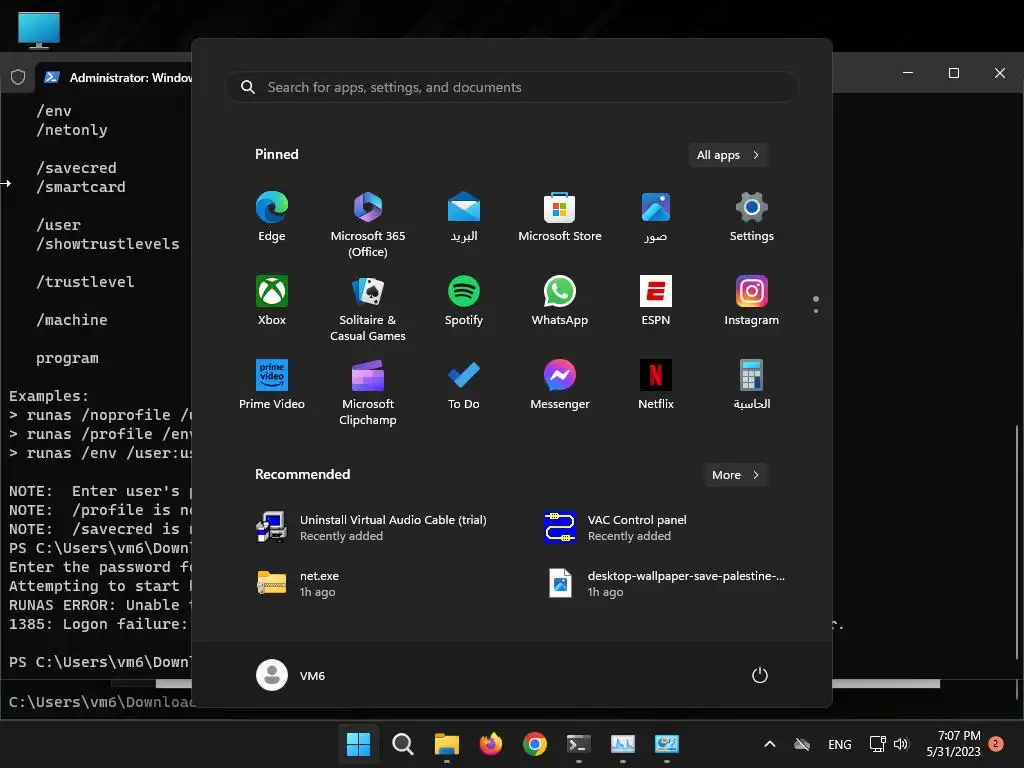The width and height of the screenshot is (1024, 768).
Task: Open the monitoring graph app on taskbar
Action: 622,744
